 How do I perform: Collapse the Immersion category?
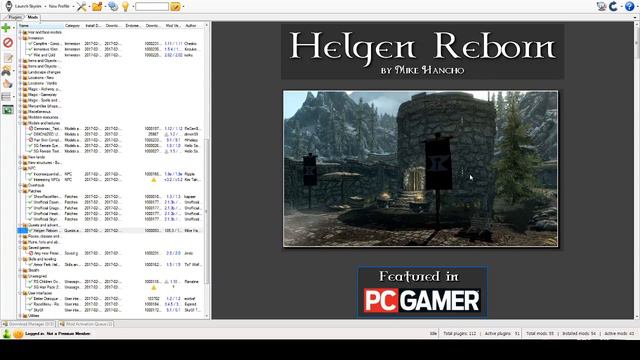coord(20,38)
